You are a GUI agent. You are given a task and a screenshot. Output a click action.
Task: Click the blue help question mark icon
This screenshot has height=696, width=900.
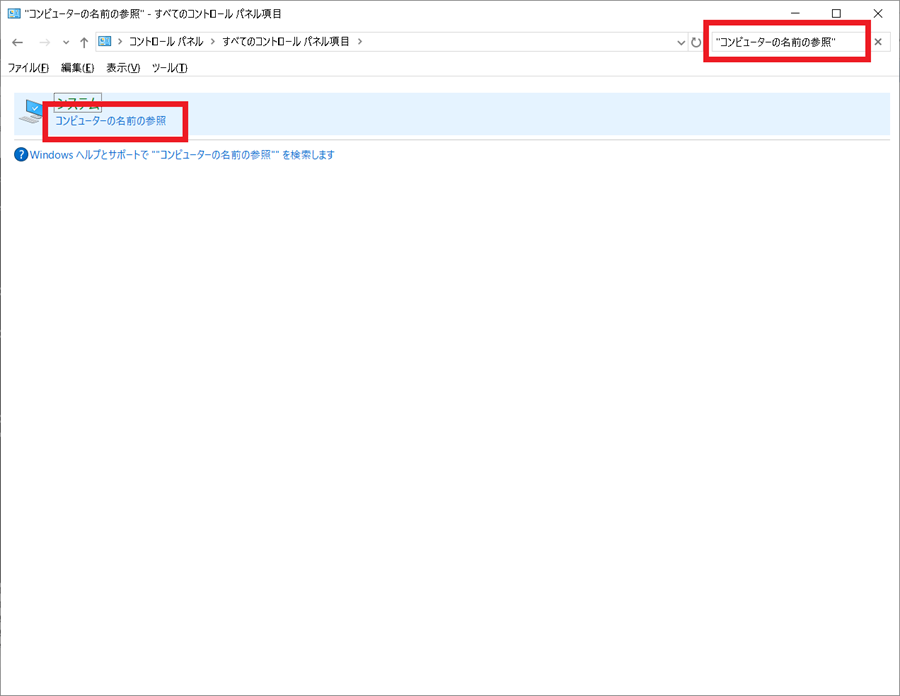(21, 155)
